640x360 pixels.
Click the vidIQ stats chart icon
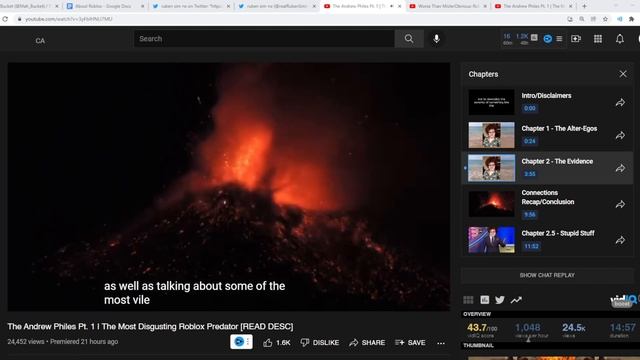point(484,300)
